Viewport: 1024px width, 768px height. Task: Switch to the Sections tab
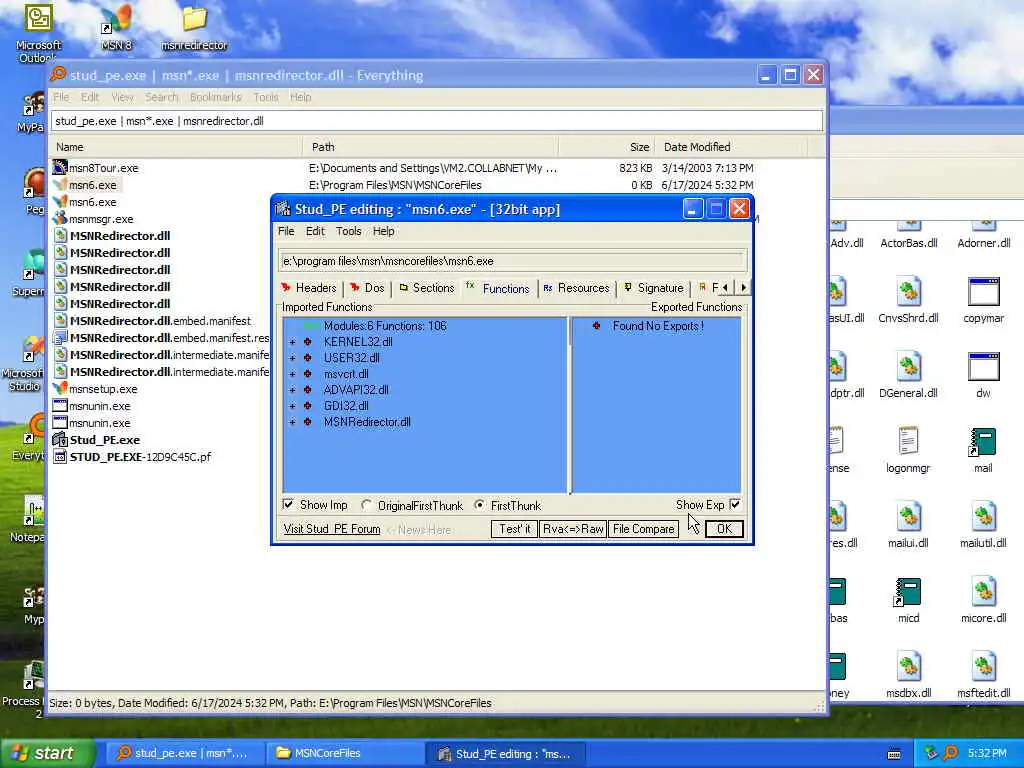coord(426,288)
